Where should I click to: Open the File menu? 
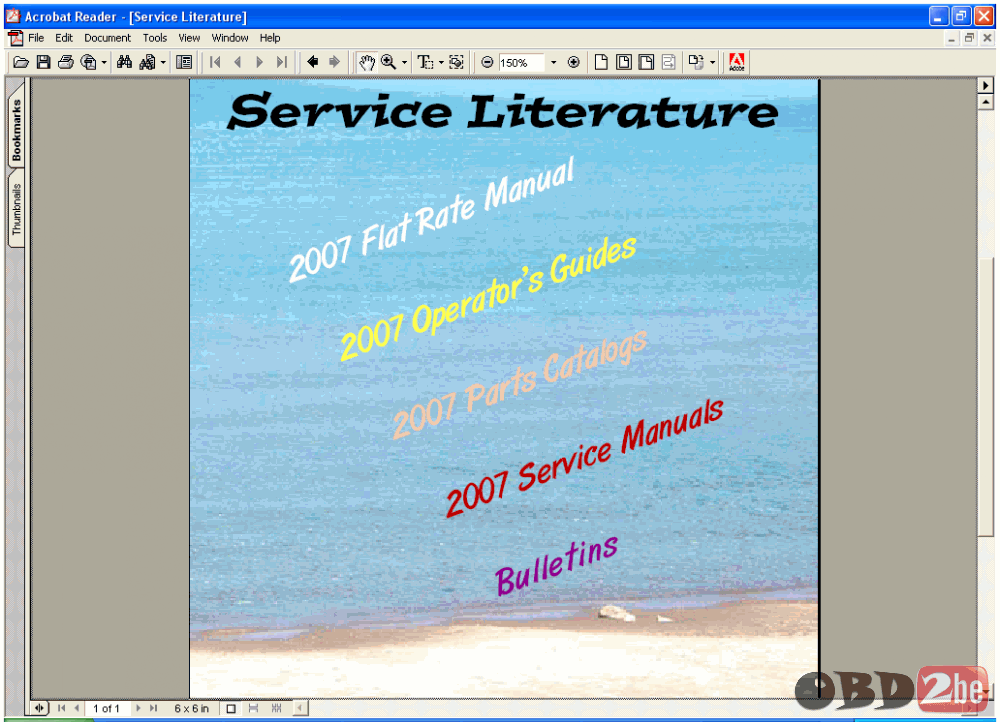36,38
